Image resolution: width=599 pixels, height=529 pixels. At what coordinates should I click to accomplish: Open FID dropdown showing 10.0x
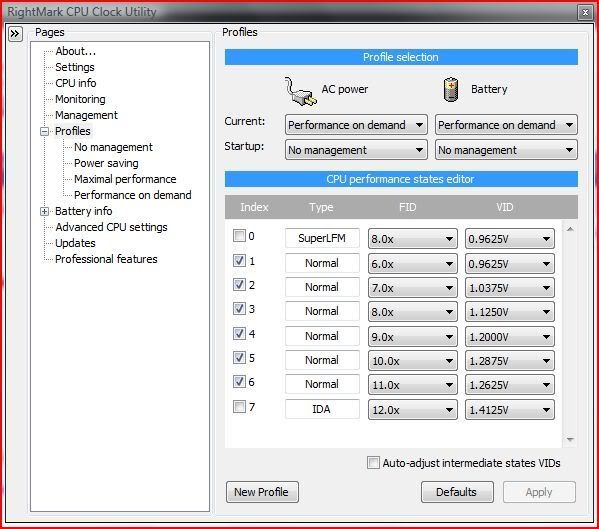tap(413, 361)
